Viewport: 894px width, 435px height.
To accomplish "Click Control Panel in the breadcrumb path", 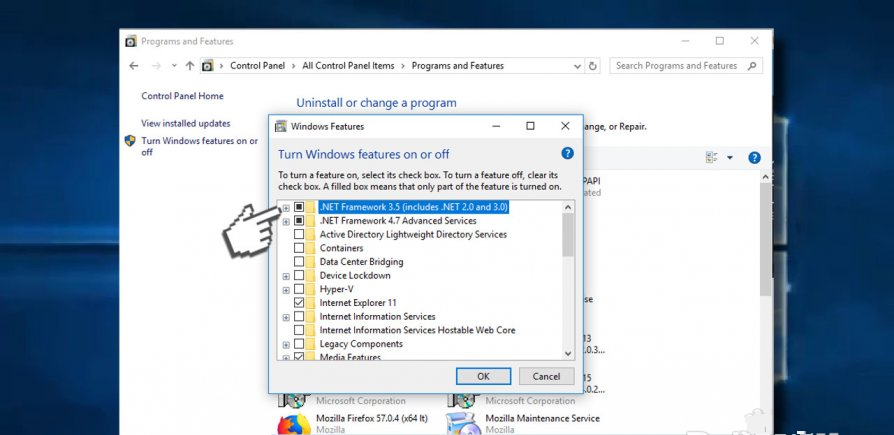I will point(259,66).
